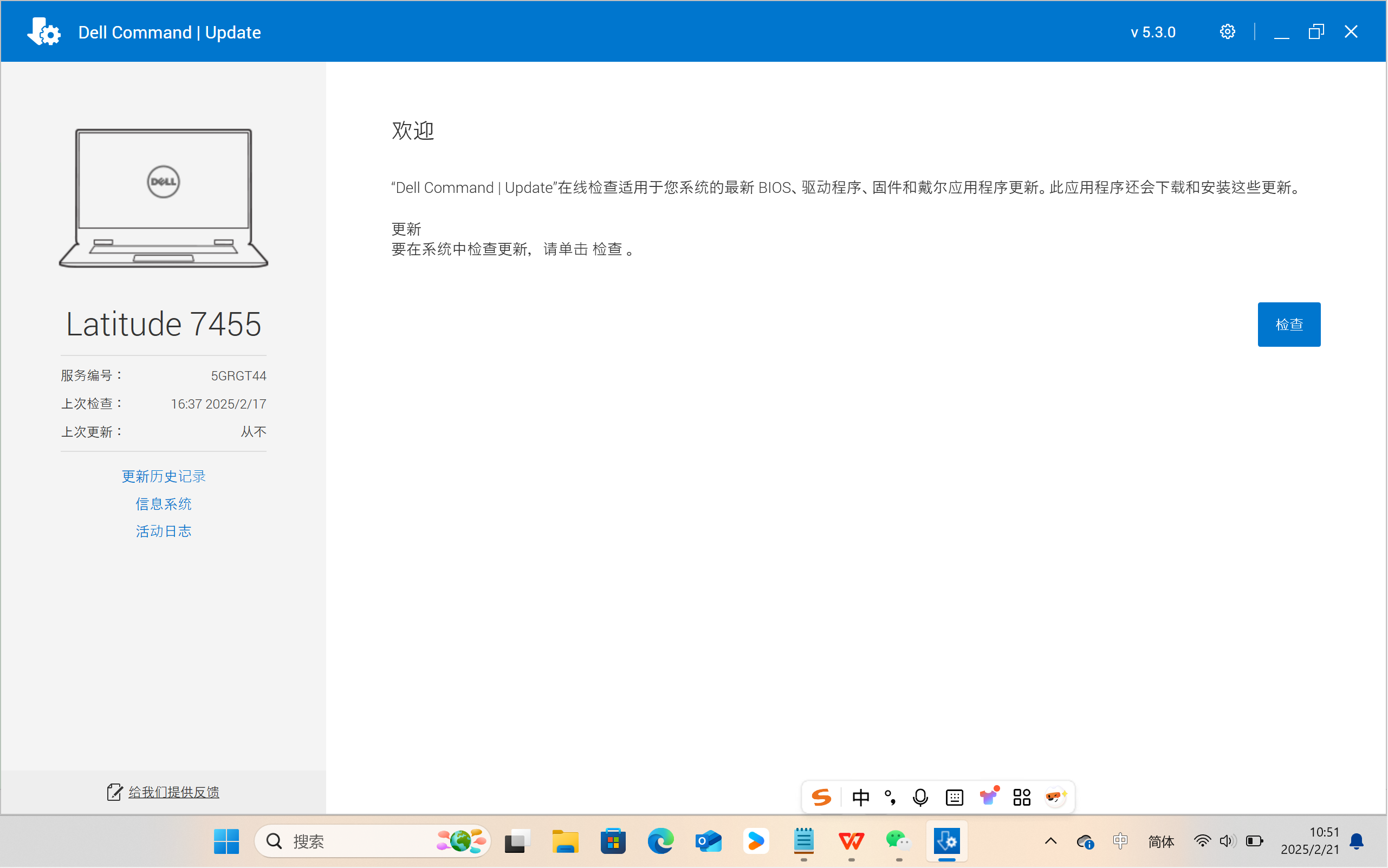The width and height of the screenshot is (1388, 868).
Task: Open Windows Start menu
Action: (x=226, y=841)
